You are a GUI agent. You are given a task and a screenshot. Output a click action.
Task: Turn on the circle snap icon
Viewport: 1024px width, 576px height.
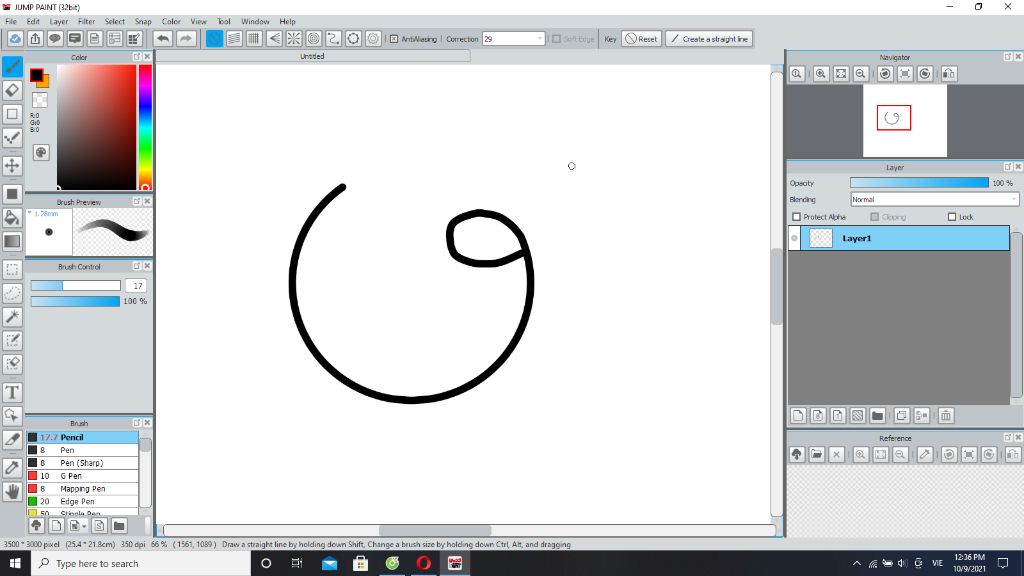313,39
